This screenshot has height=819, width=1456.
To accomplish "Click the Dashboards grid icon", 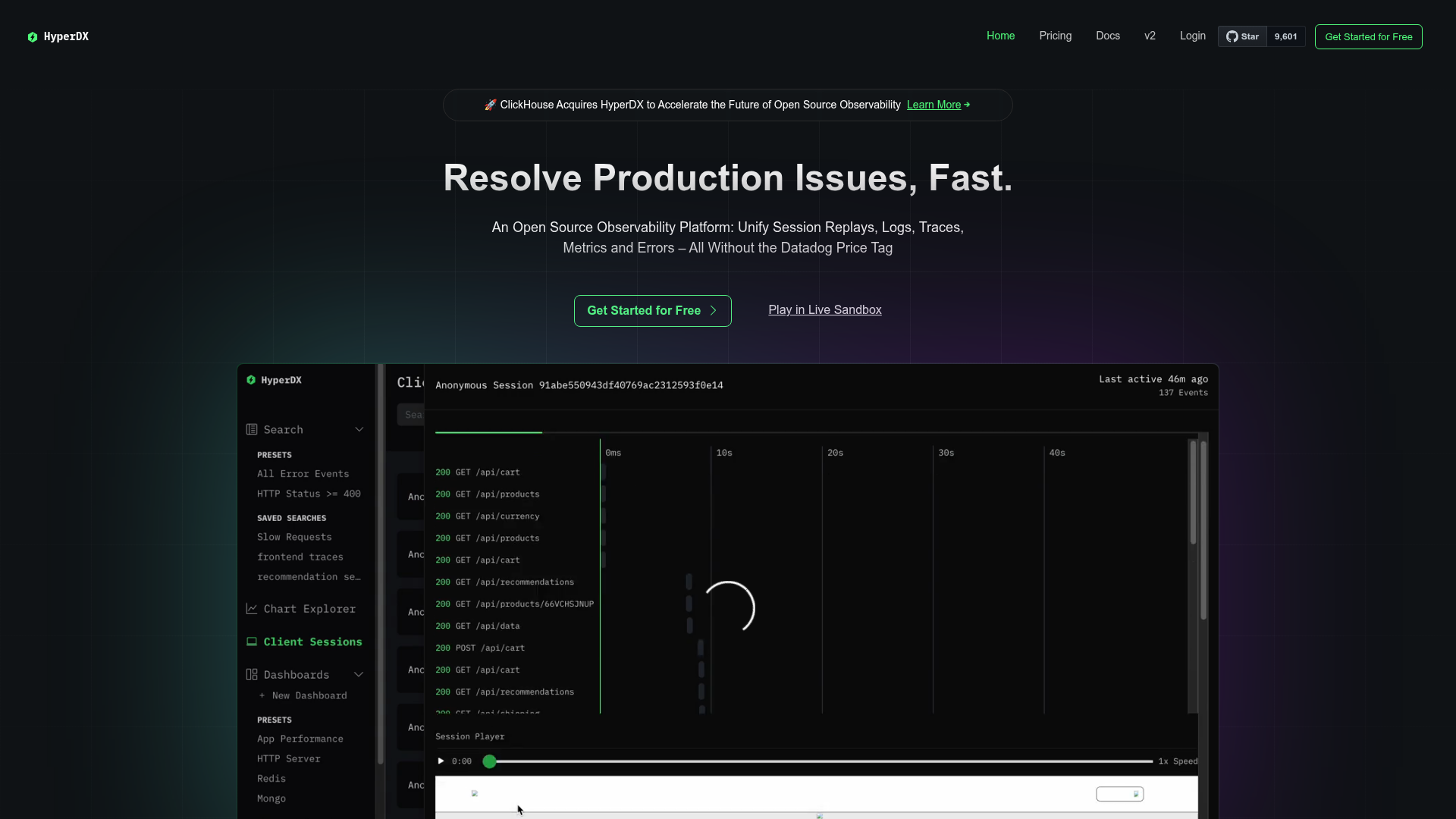I will pos(252,674).
